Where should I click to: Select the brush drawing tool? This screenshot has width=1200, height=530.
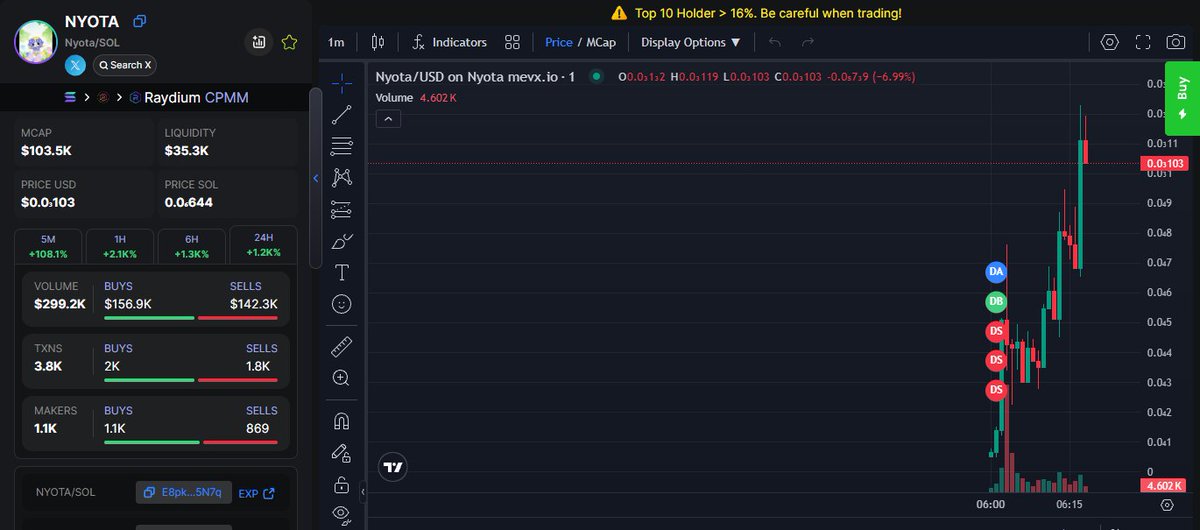tap(342, 241)
